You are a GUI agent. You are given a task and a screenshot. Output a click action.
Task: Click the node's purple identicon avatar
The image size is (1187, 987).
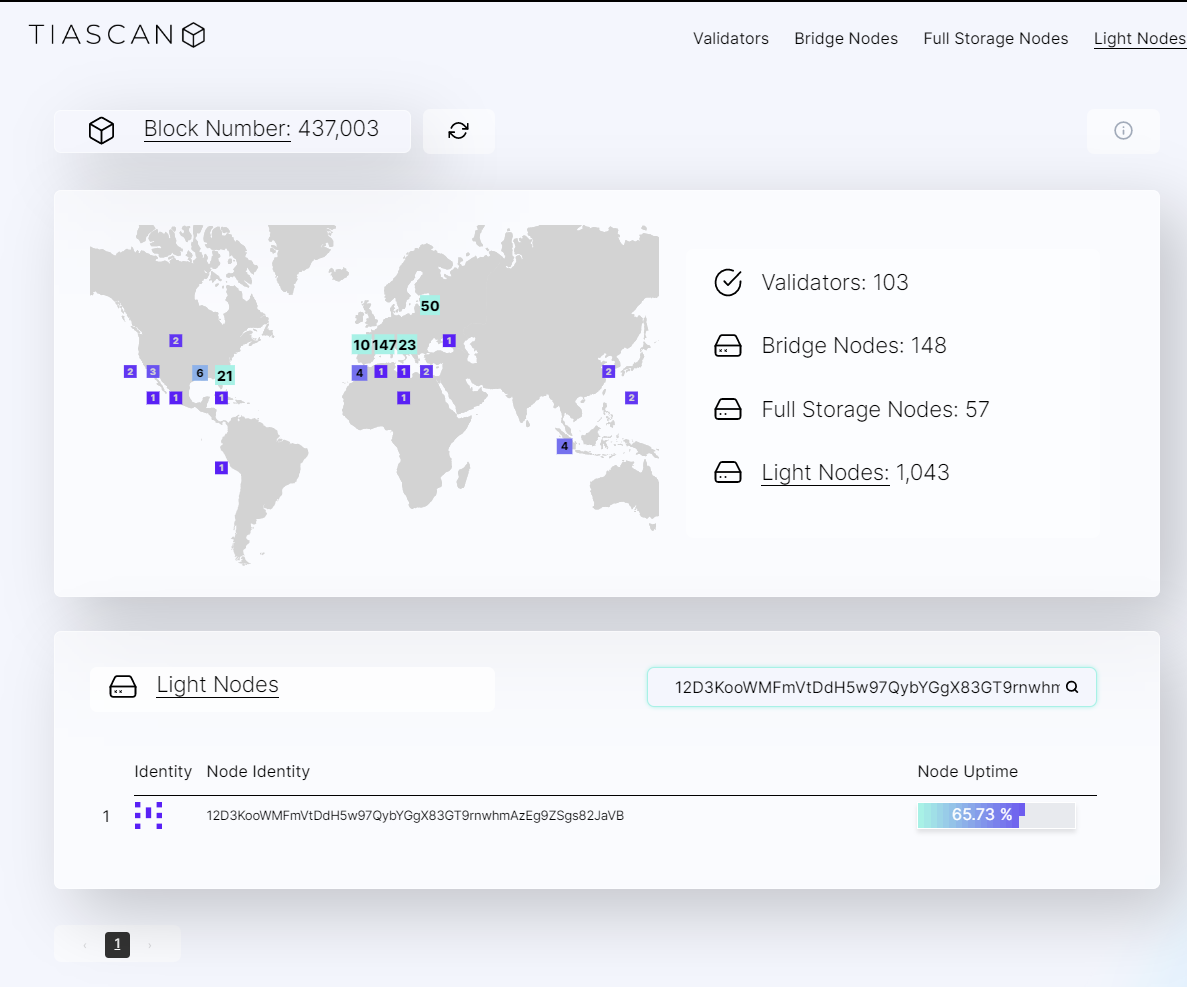(x=148, y=815)
